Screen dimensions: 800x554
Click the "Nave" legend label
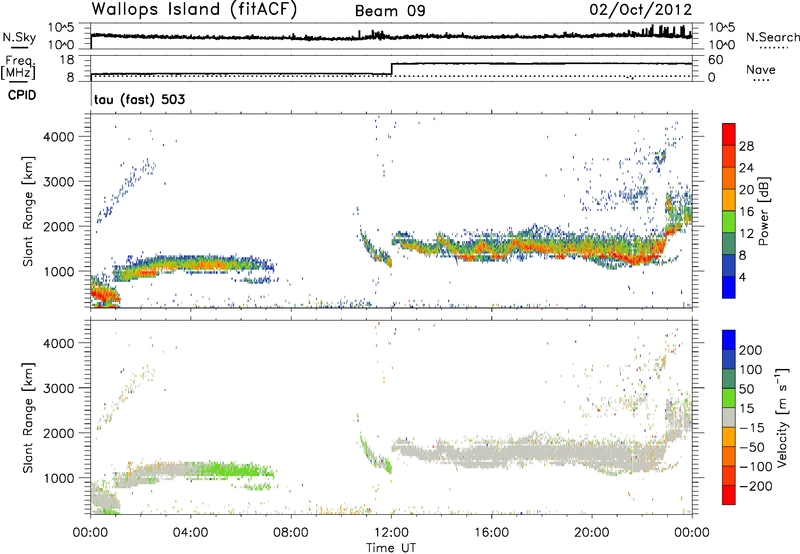pos(760,69)
